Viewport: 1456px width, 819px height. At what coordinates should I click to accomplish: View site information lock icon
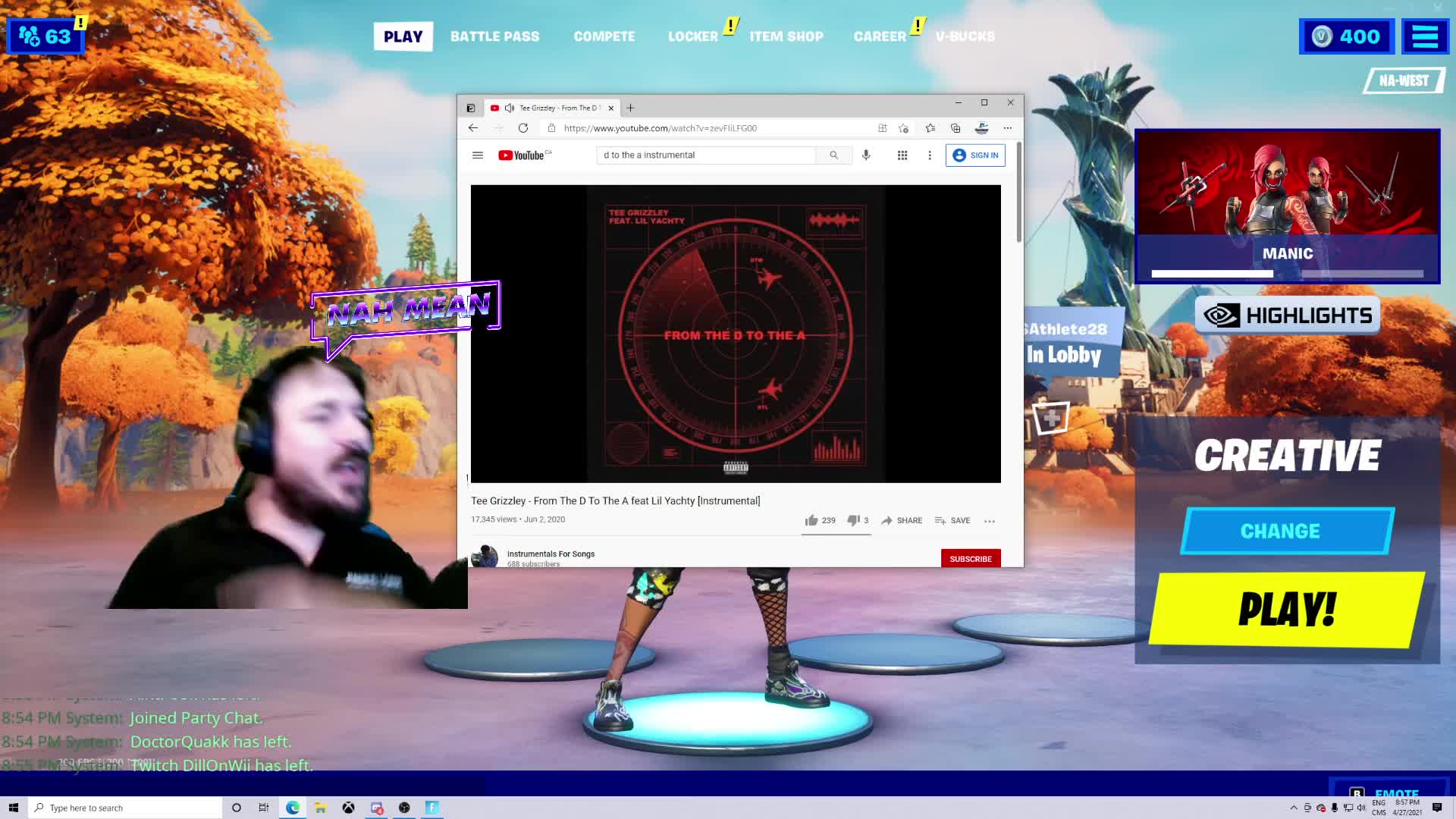coord(551,128)
